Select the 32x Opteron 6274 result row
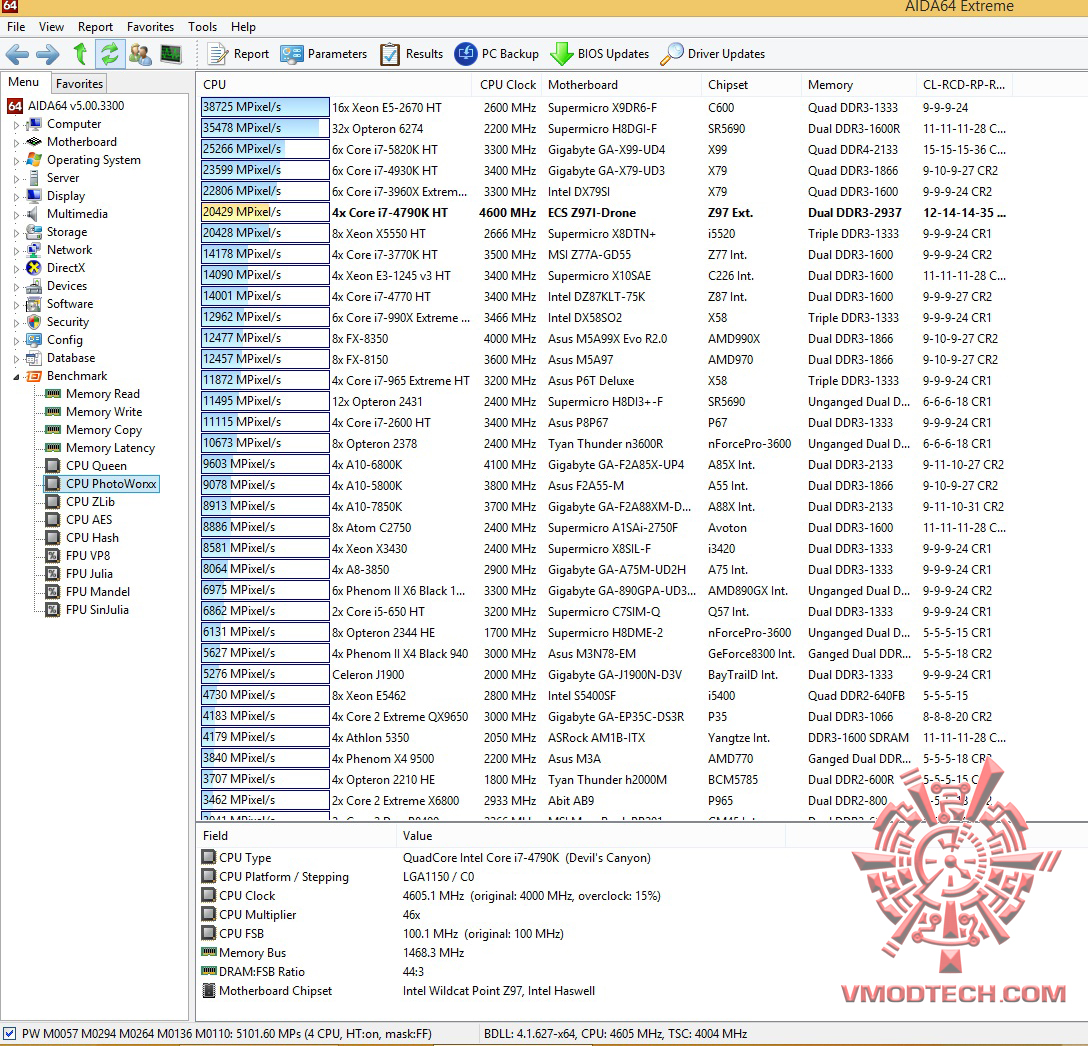 [604, 128]
